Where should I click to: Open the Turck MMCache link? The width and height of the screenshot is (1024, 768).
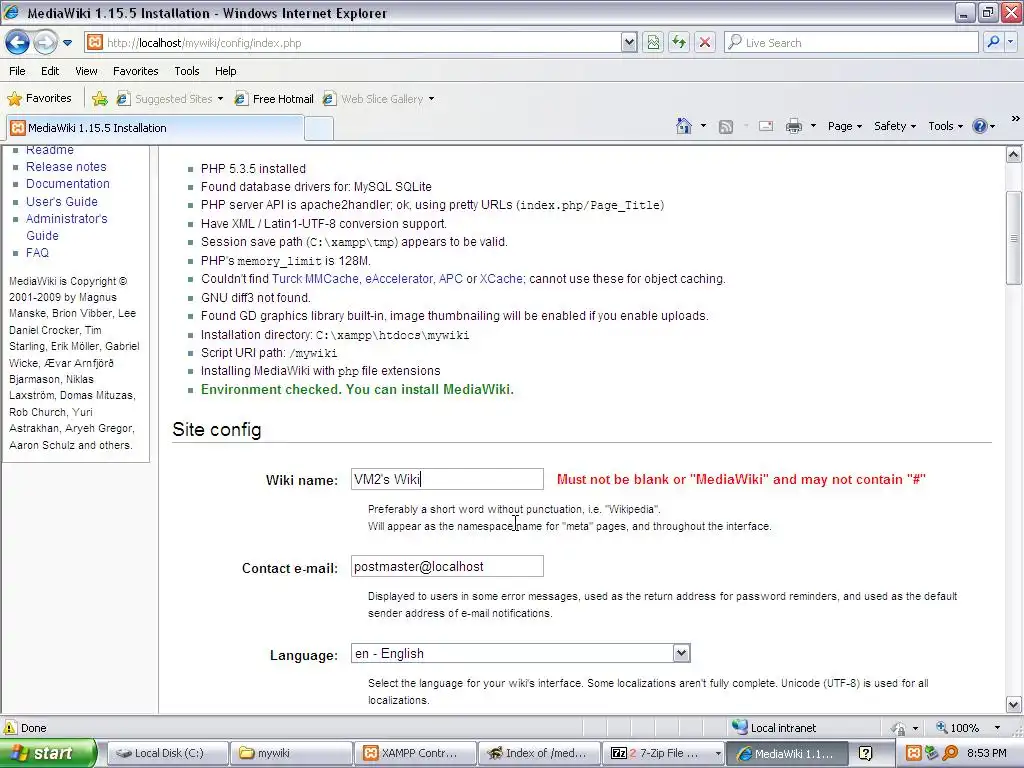(x=315, y=279)
